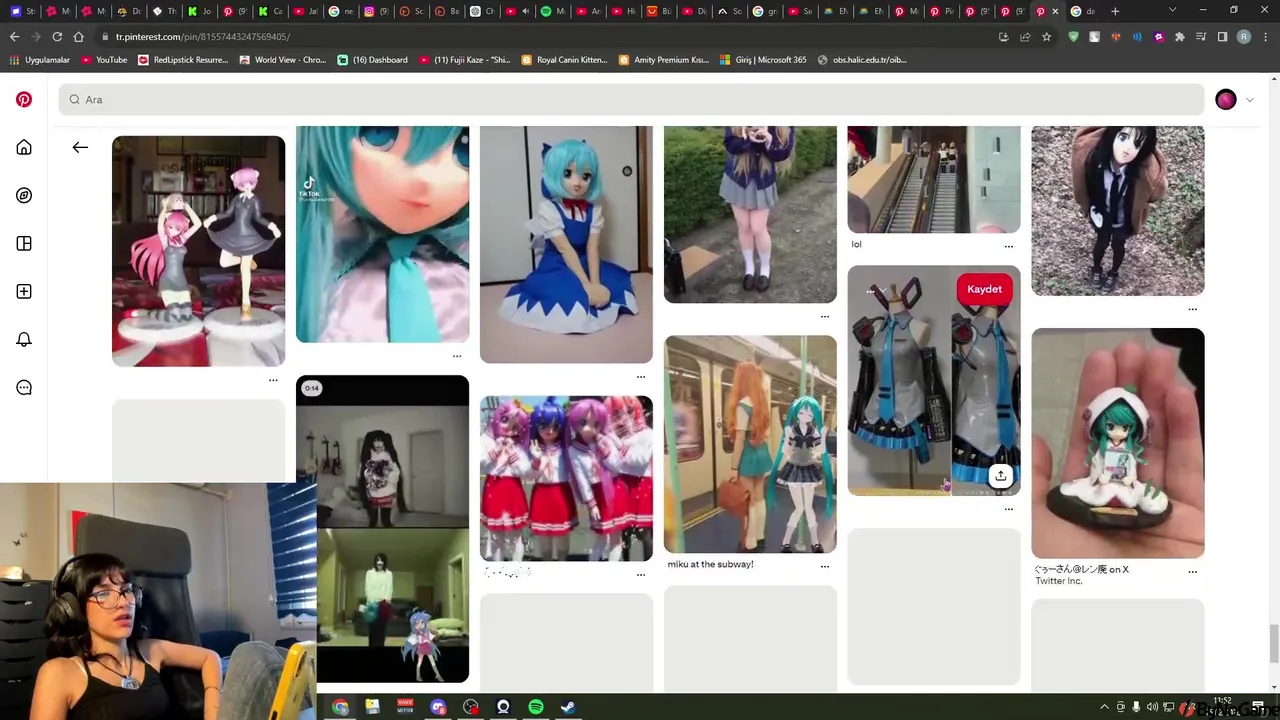Viewport: 1280px width, 720px height.
Task: Toggle the Chrome side panel icon
Action: point(1222,37)
